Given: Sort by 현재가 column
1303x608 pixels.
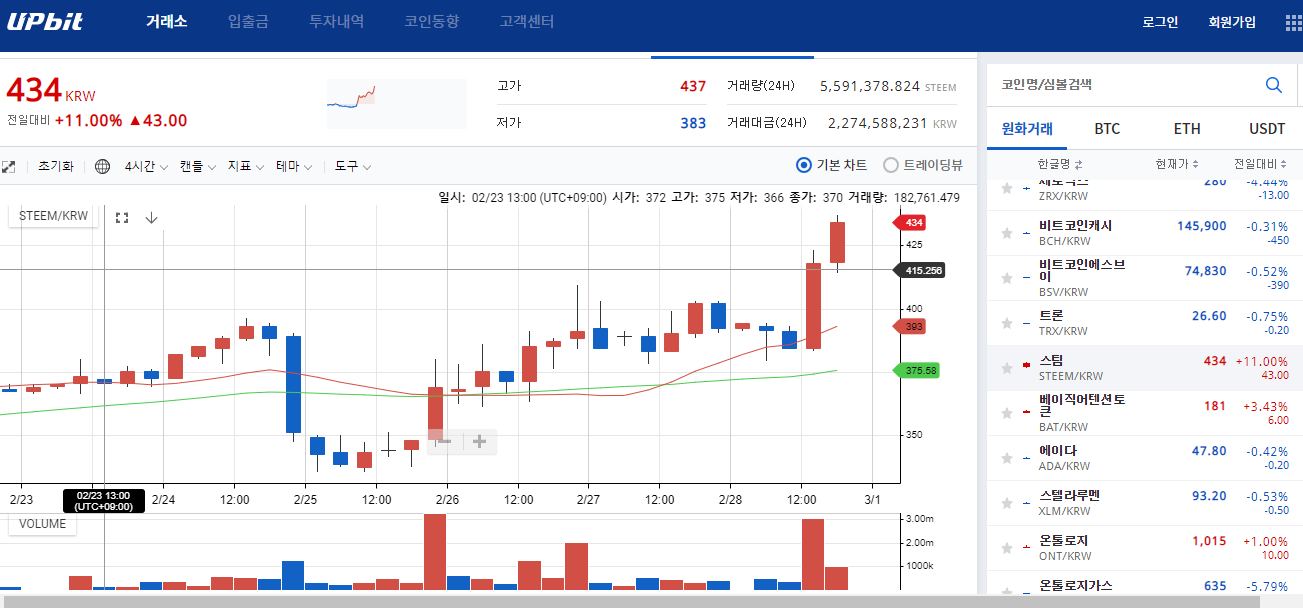Looking at the screenshot, I should pos(1176,164).
